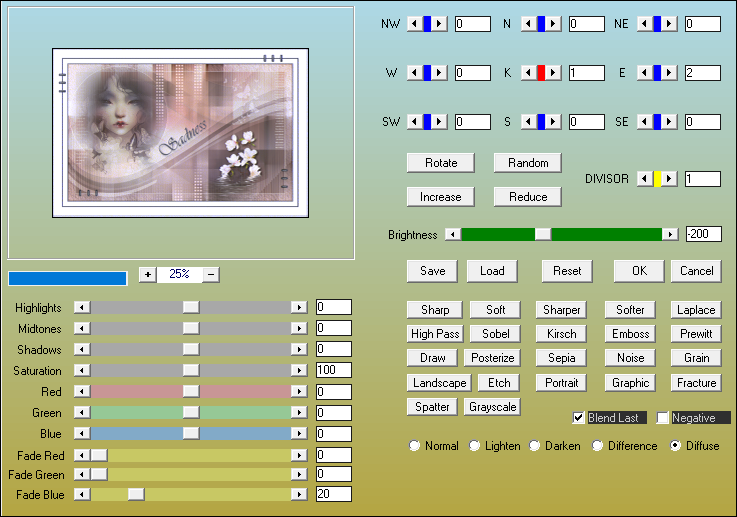Click the Random button
The image size is (737, 517).
coord(527,163)
